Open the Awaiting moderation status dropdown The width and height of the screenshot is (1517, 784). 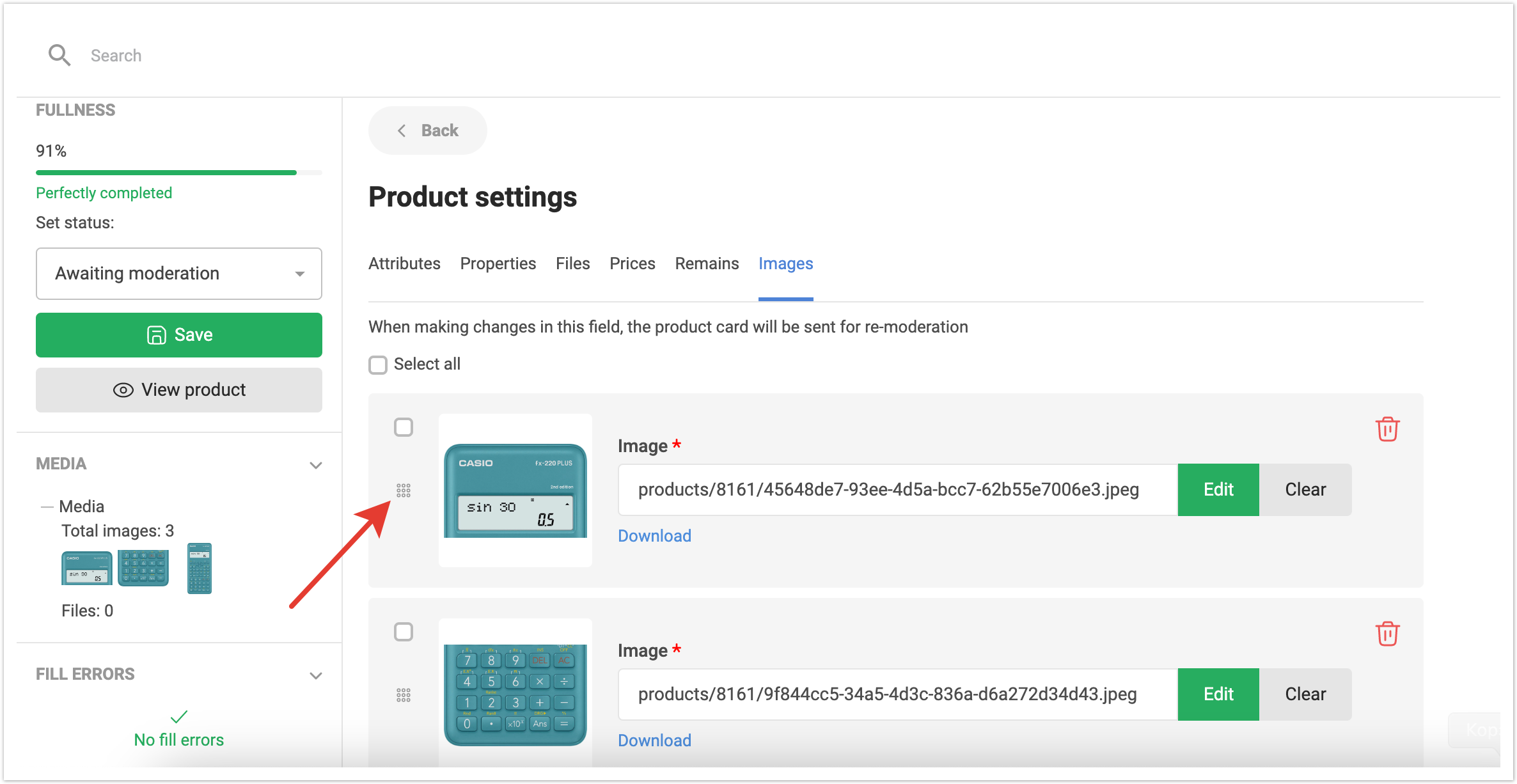click(179, 274)
